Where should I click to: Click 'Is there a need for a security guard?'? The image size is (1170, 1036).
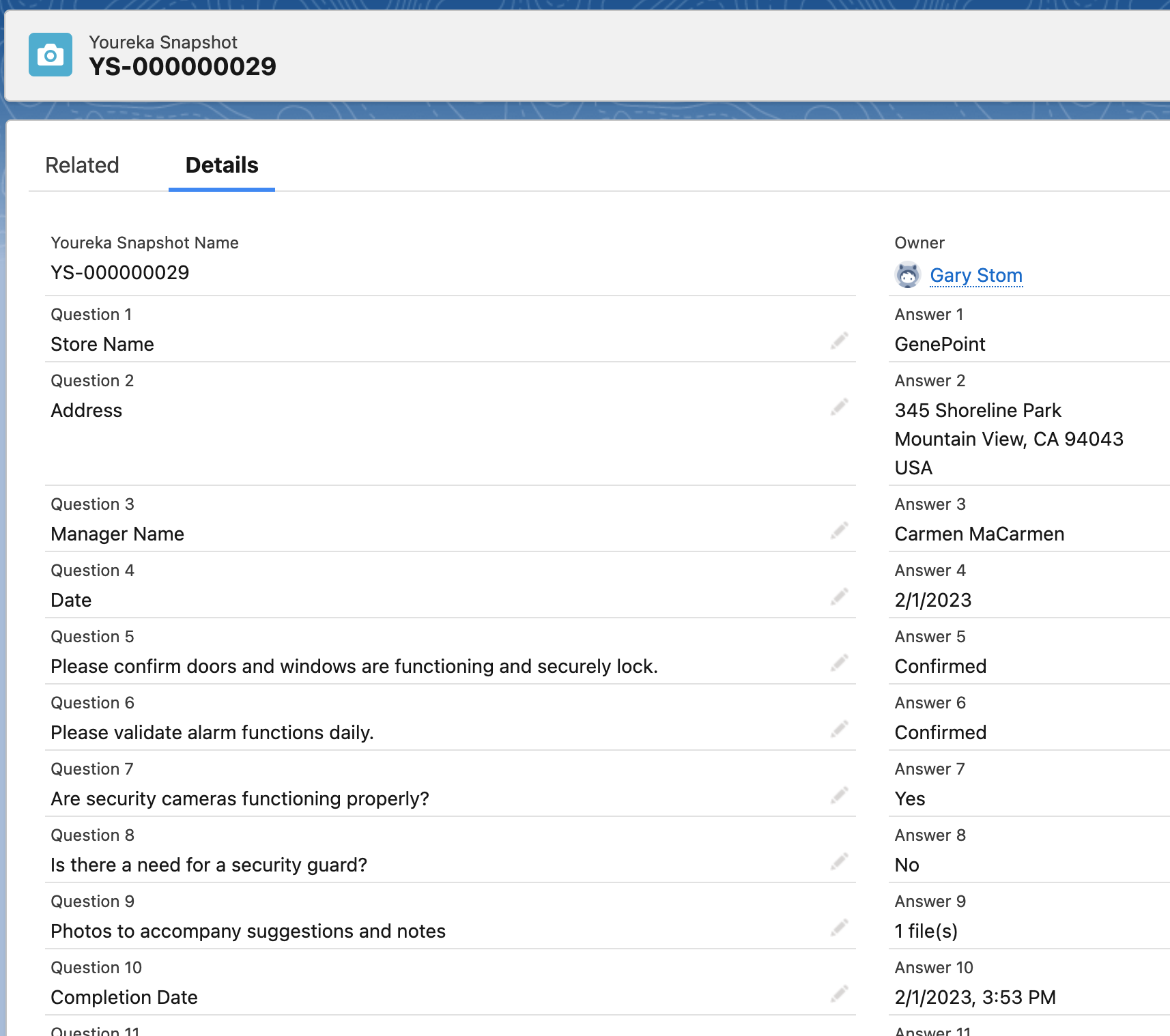(209, 865)
